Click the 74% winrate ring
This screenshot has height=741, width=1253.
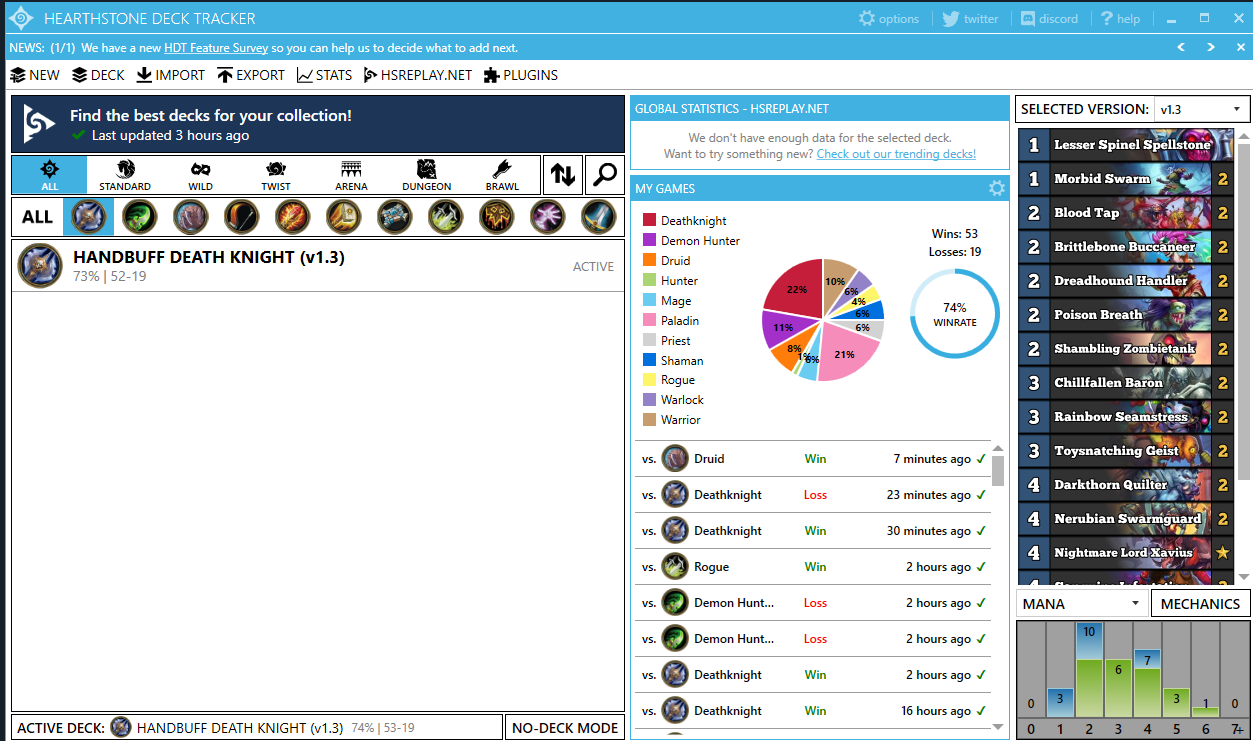coord(954,313)
